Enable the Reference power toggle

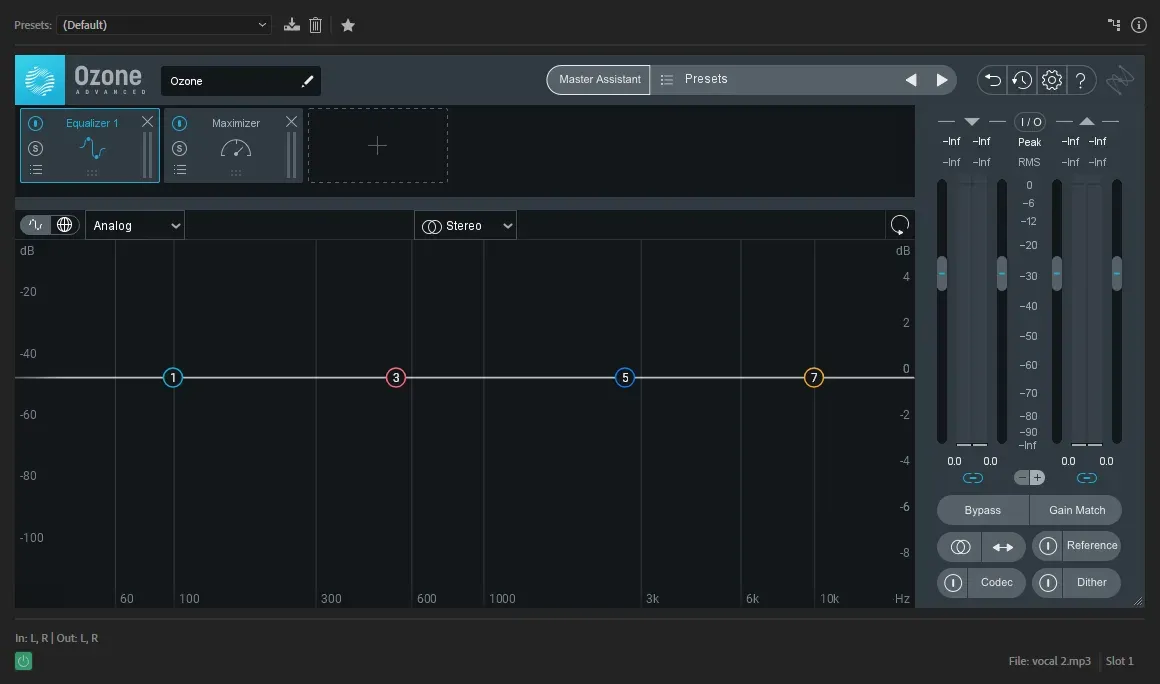(1048, 546)
